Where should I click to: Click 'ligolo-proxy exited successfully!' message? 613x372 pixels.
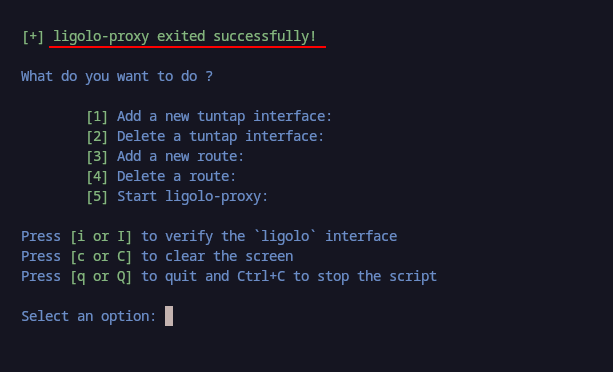pyautogui.click(x=185, y=37)
